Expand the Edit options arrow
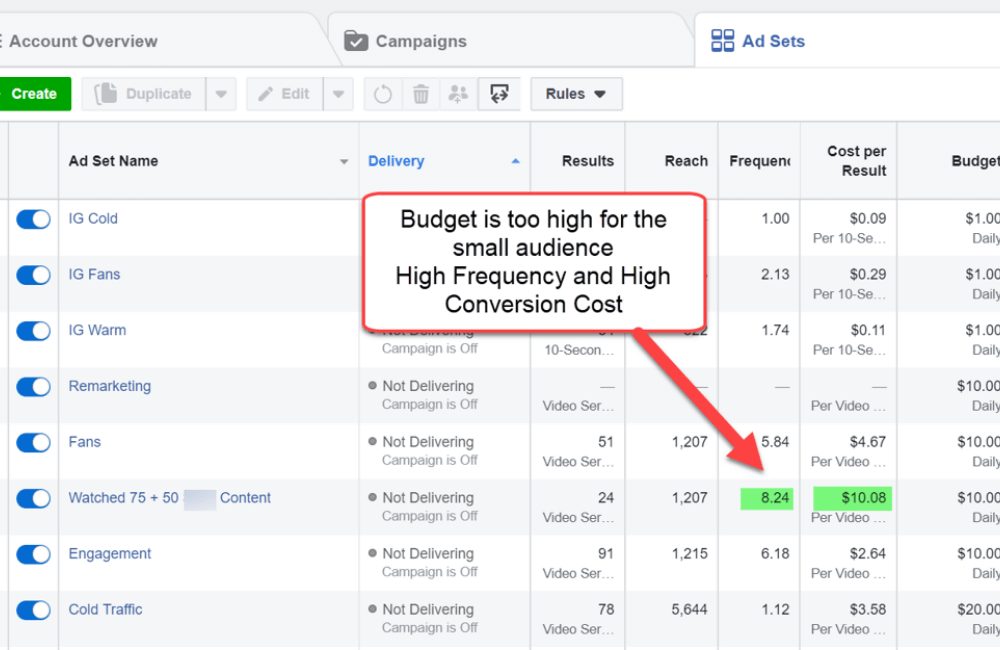This screenshot has width=1000, height=650. [339, 94]
